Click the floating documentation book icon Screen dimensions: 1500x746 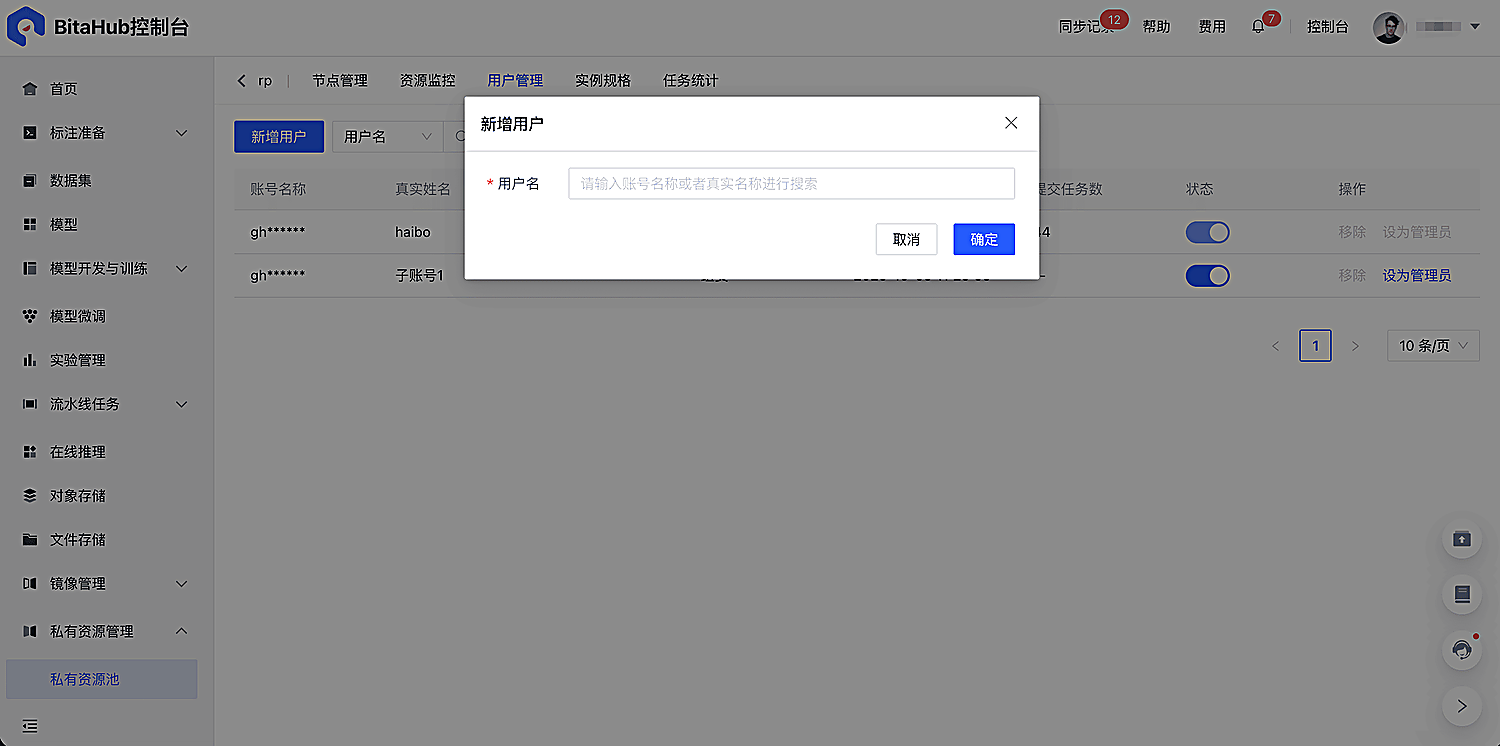point(1462,595)
